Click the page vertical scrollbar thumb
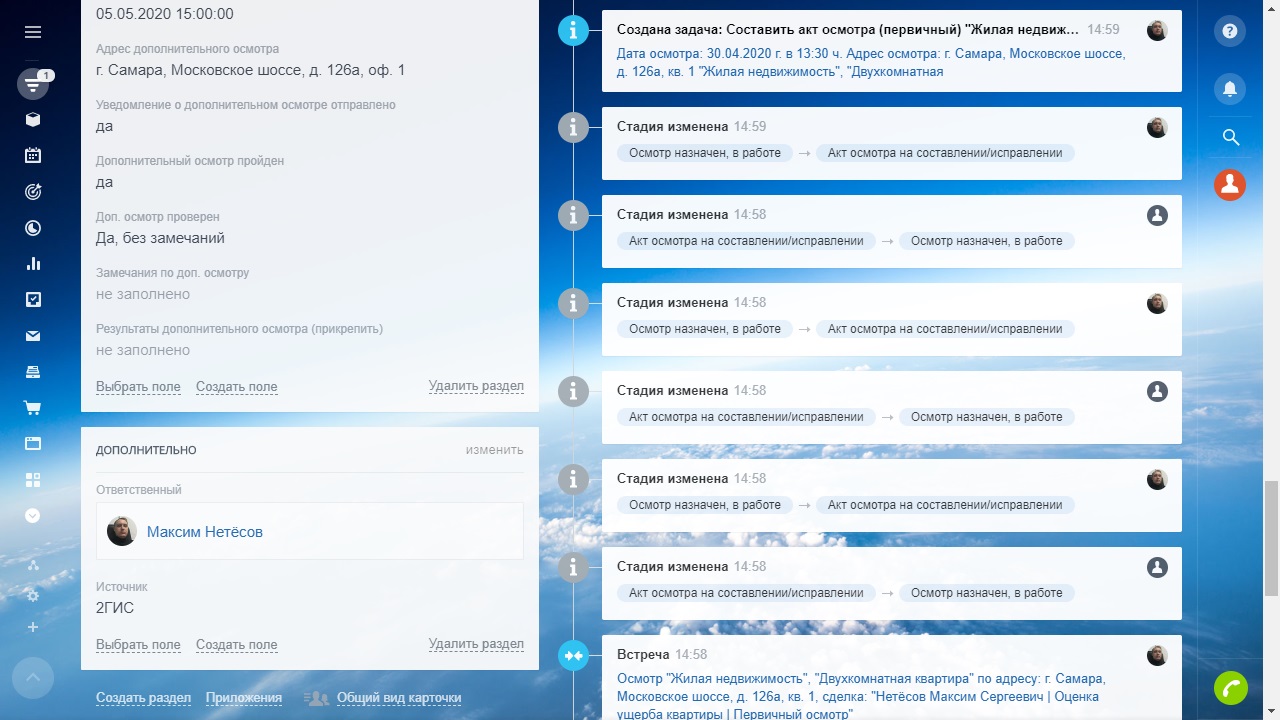The height and width of the screenshot is (720, 1280). 1271,537
